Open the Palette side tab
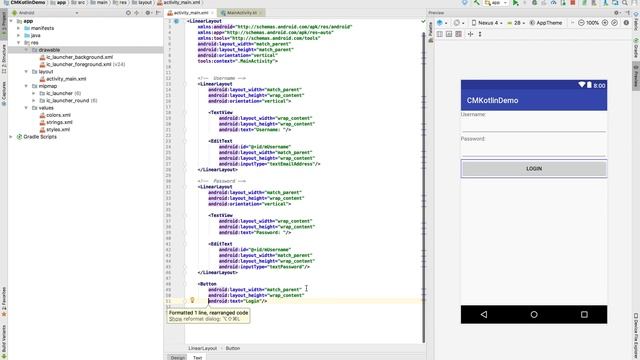The height and width of the screenshot is (360, 640). pos(431,32)
